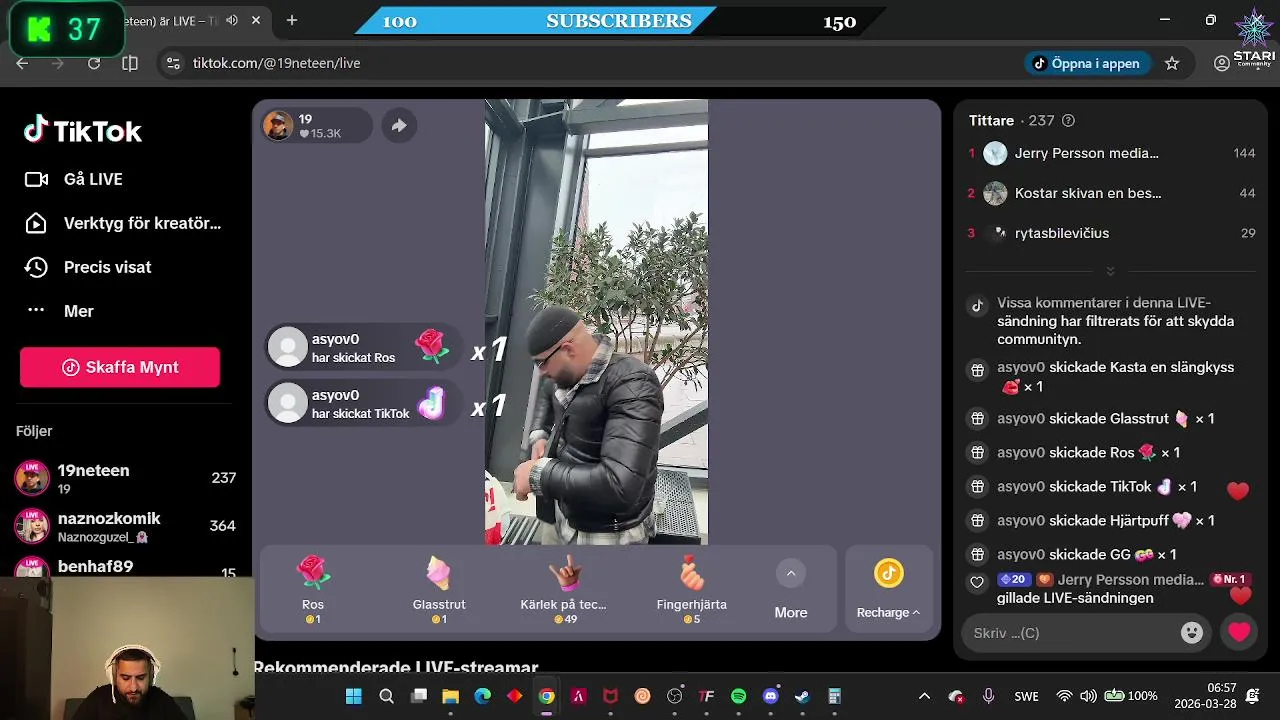This screenshot has width=1280, height=720.
Task: Click the Tittare help question icon
Action: coord(1068,120)
